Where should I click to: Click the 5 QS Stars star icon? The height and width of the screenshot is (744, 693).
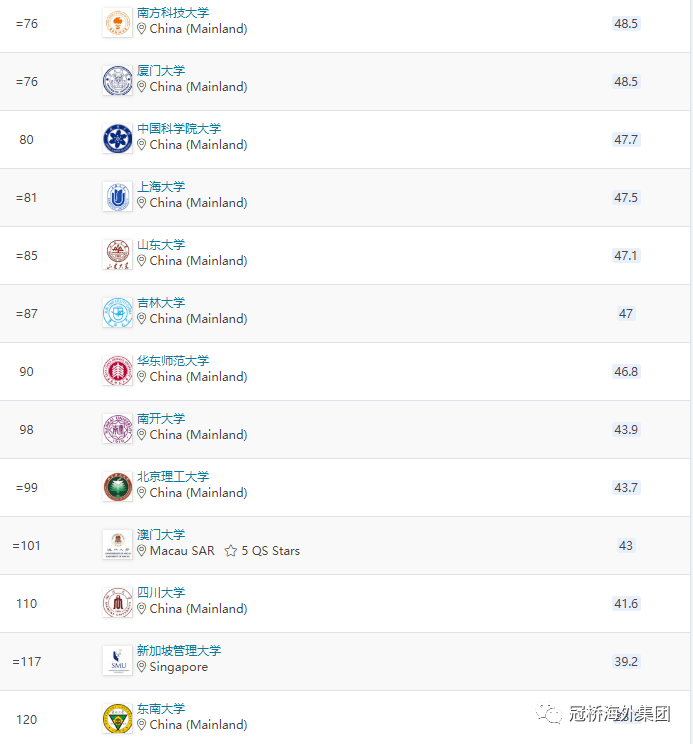click(231, 551)
